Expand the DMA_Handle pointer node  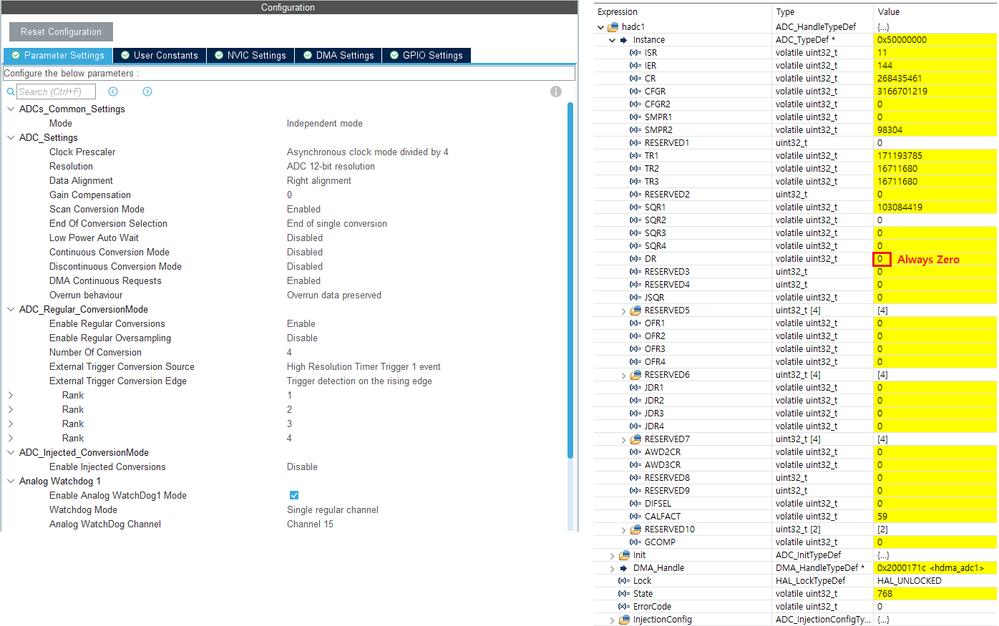pos(612,568)
